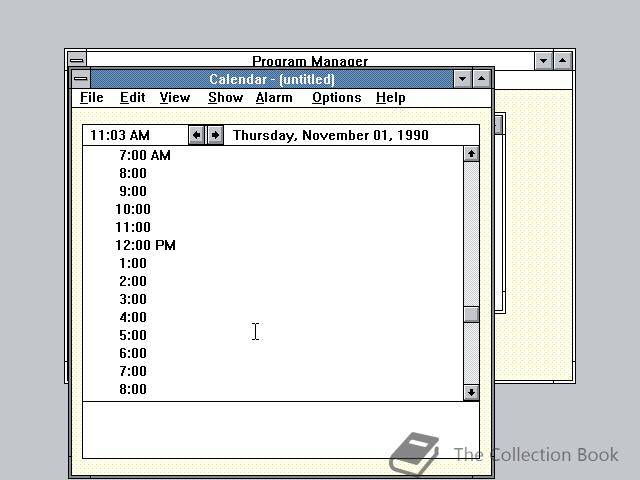The width and height of the screenshot is (640, 480).
Task: Open Program Manager control menu box
Action: click(77, 60)
